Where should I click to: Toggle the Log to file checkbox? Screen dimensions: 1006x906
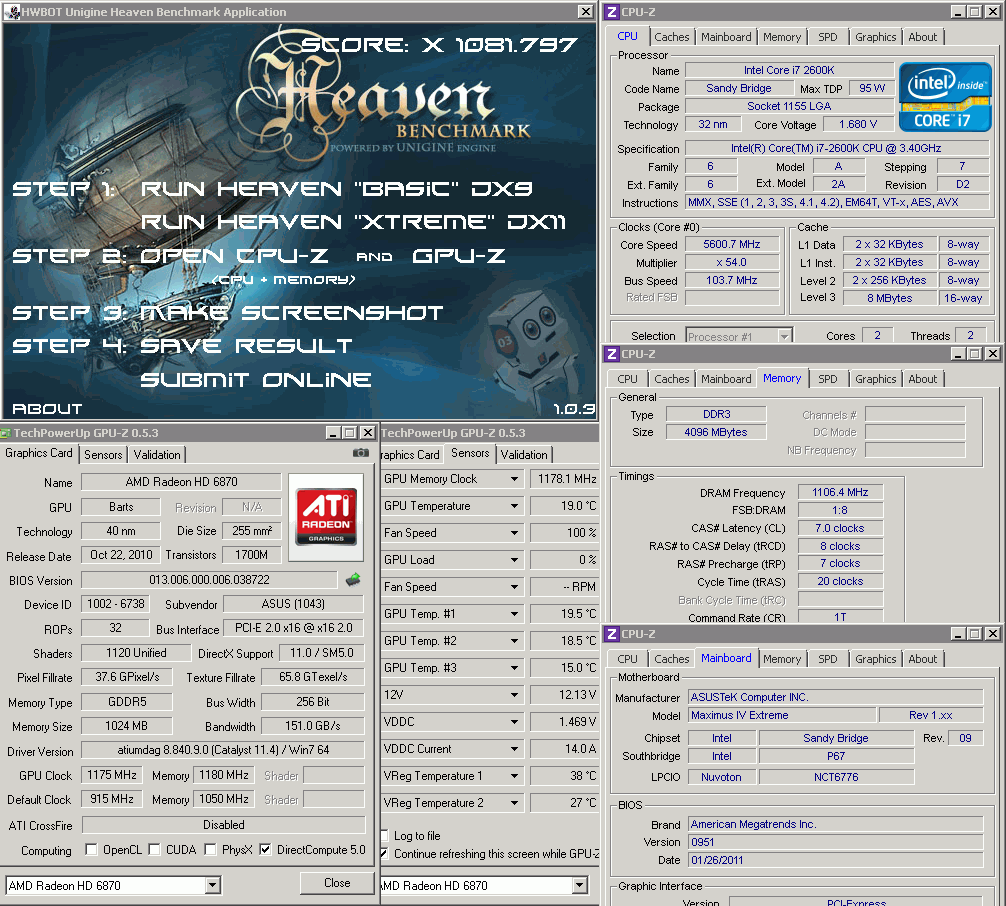click(x=384, y=835)
